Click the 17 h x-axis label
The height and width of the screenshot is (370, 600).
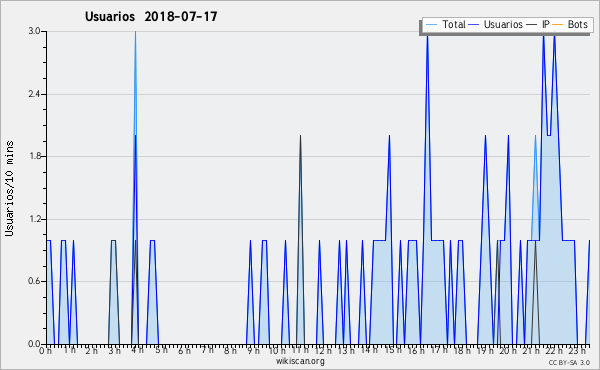pos(439,350)
